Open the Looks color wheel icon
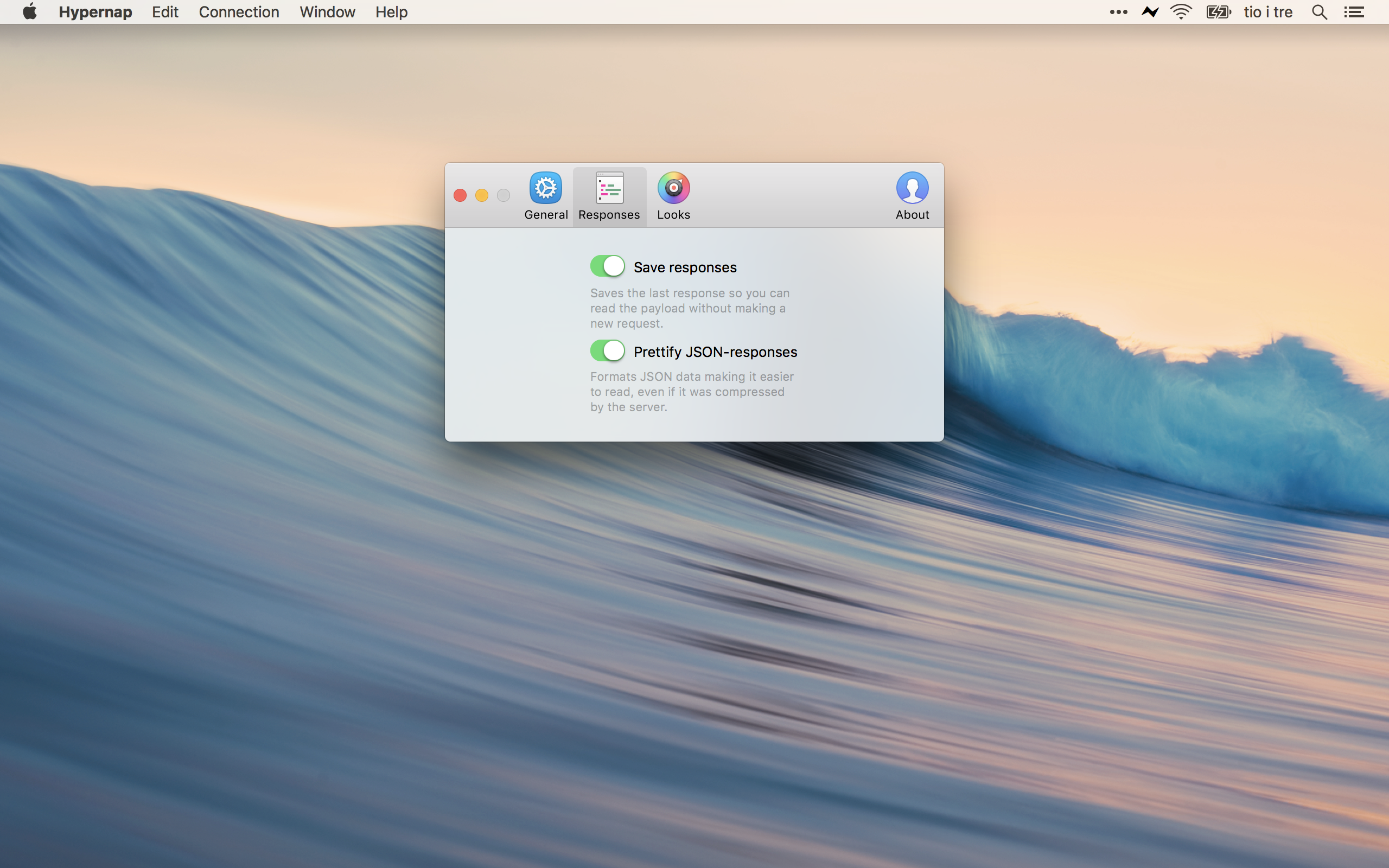 (x=673, y=188)
